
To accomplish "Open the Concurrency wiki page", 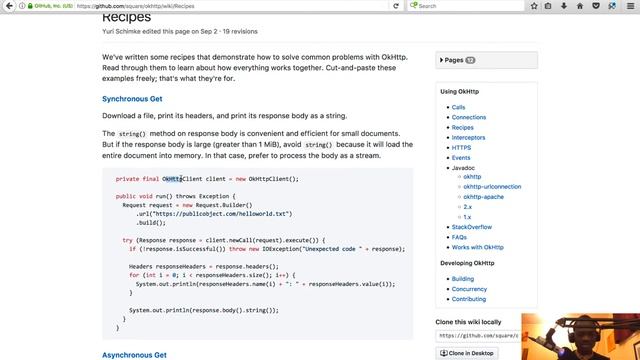I will point(469,289).
